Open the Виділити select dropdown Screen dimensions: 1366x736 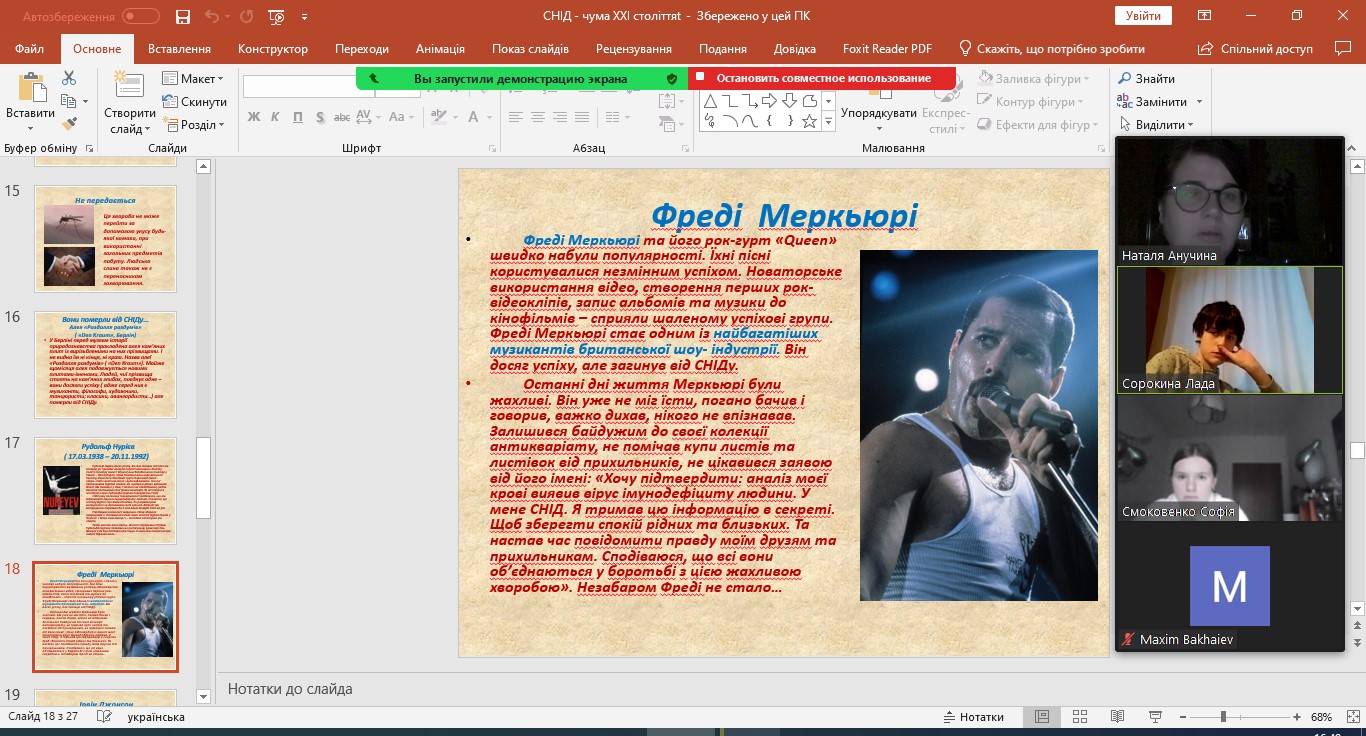(1156, 125)
